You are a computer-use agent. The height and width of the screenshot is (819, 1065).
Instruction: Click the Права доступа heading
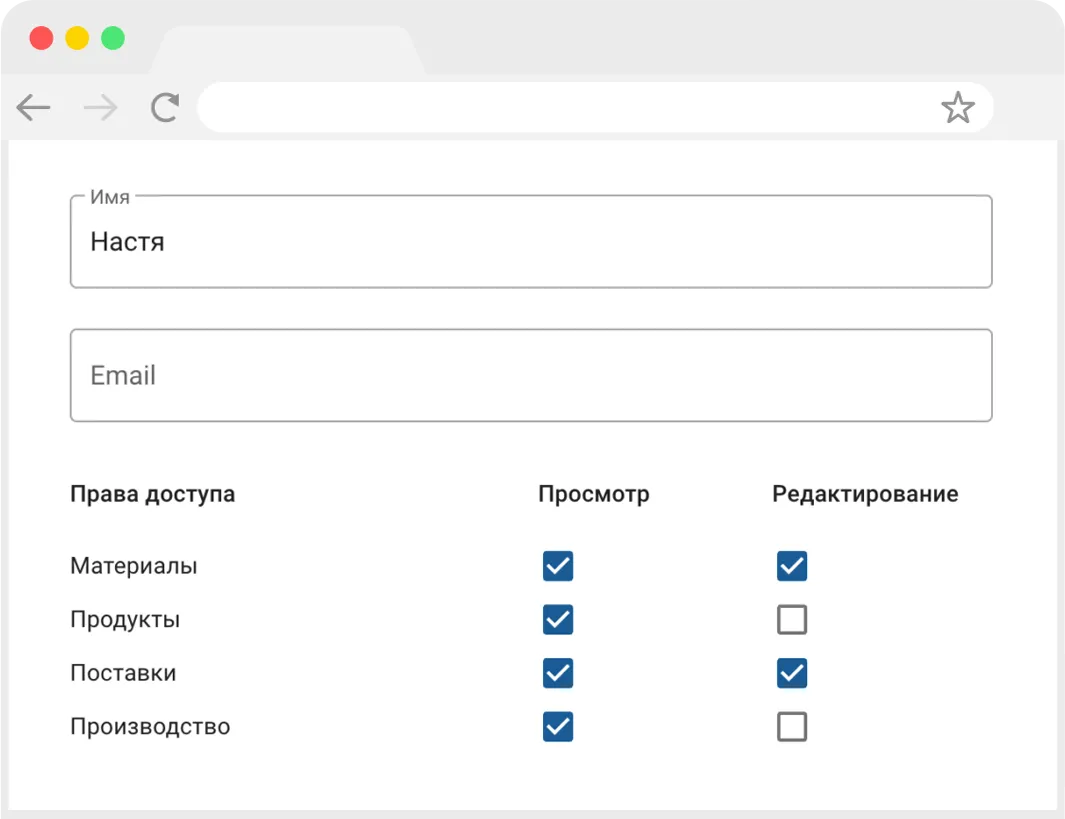pos(153,494)
